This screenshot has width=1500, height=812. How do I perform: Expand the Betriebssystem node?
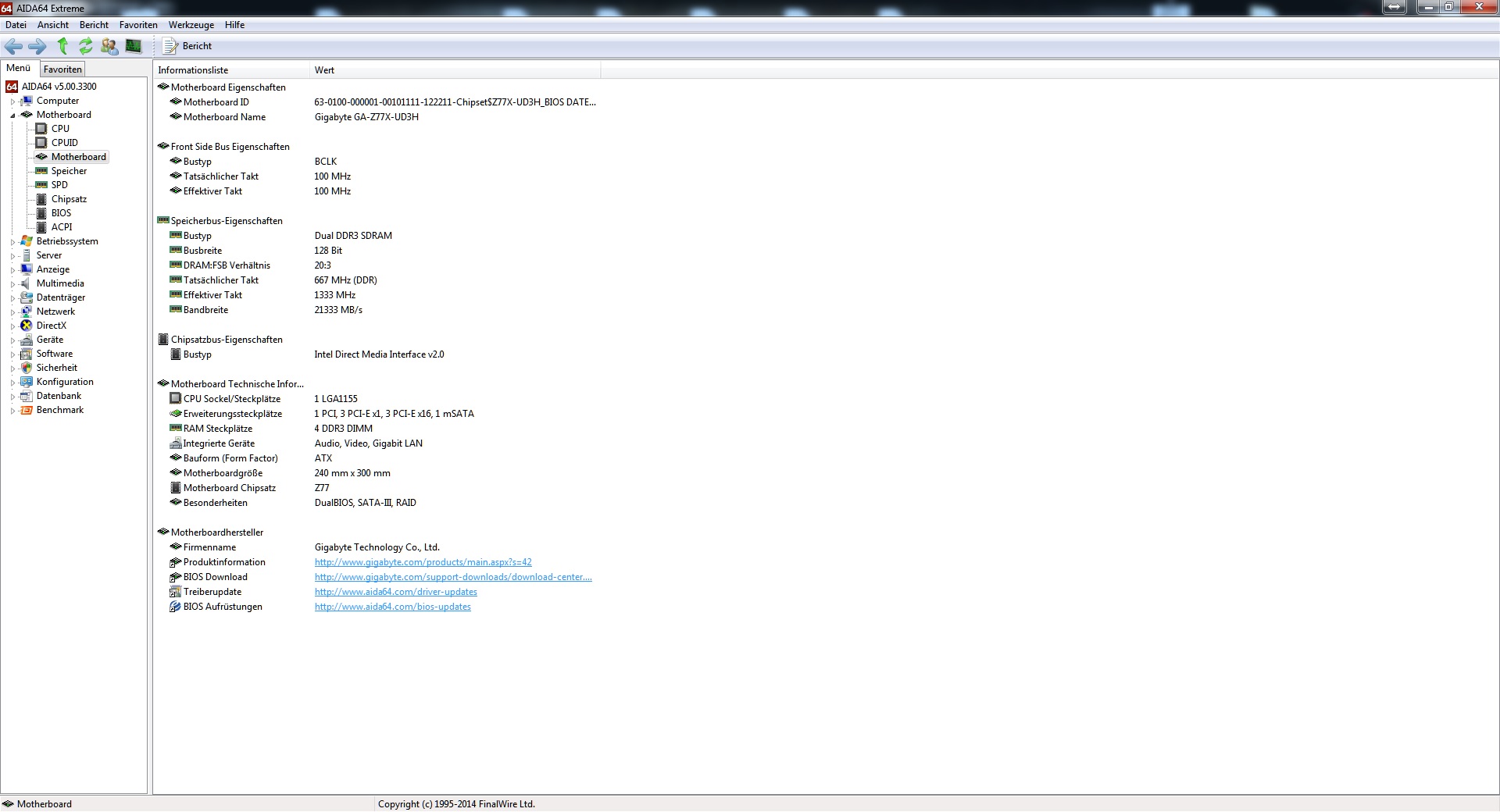[x=12, y=242]
